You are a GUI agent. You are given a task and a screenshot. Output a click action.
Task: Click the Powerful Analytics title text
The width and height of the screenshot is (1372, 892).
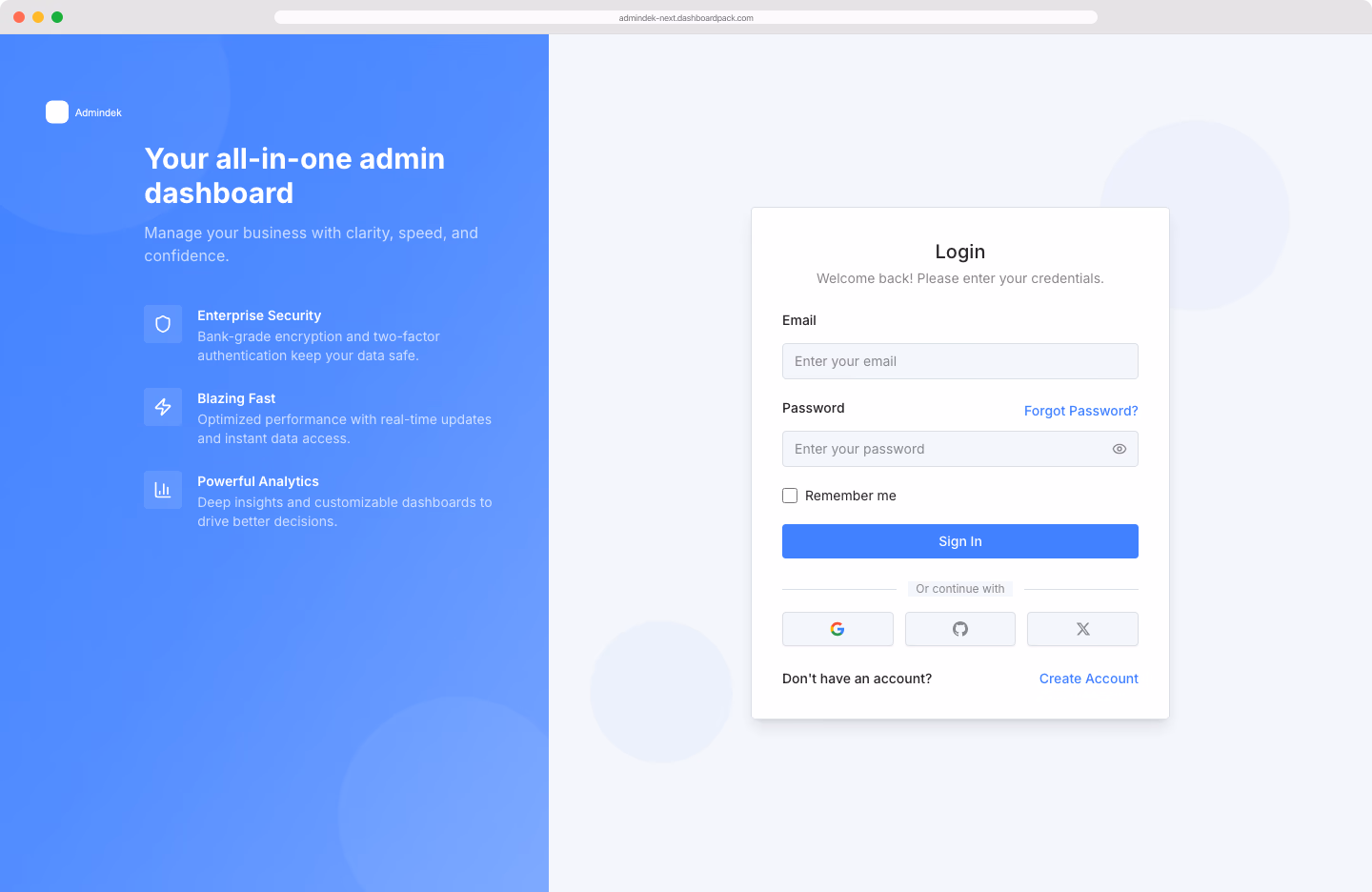tap(258, 481)
